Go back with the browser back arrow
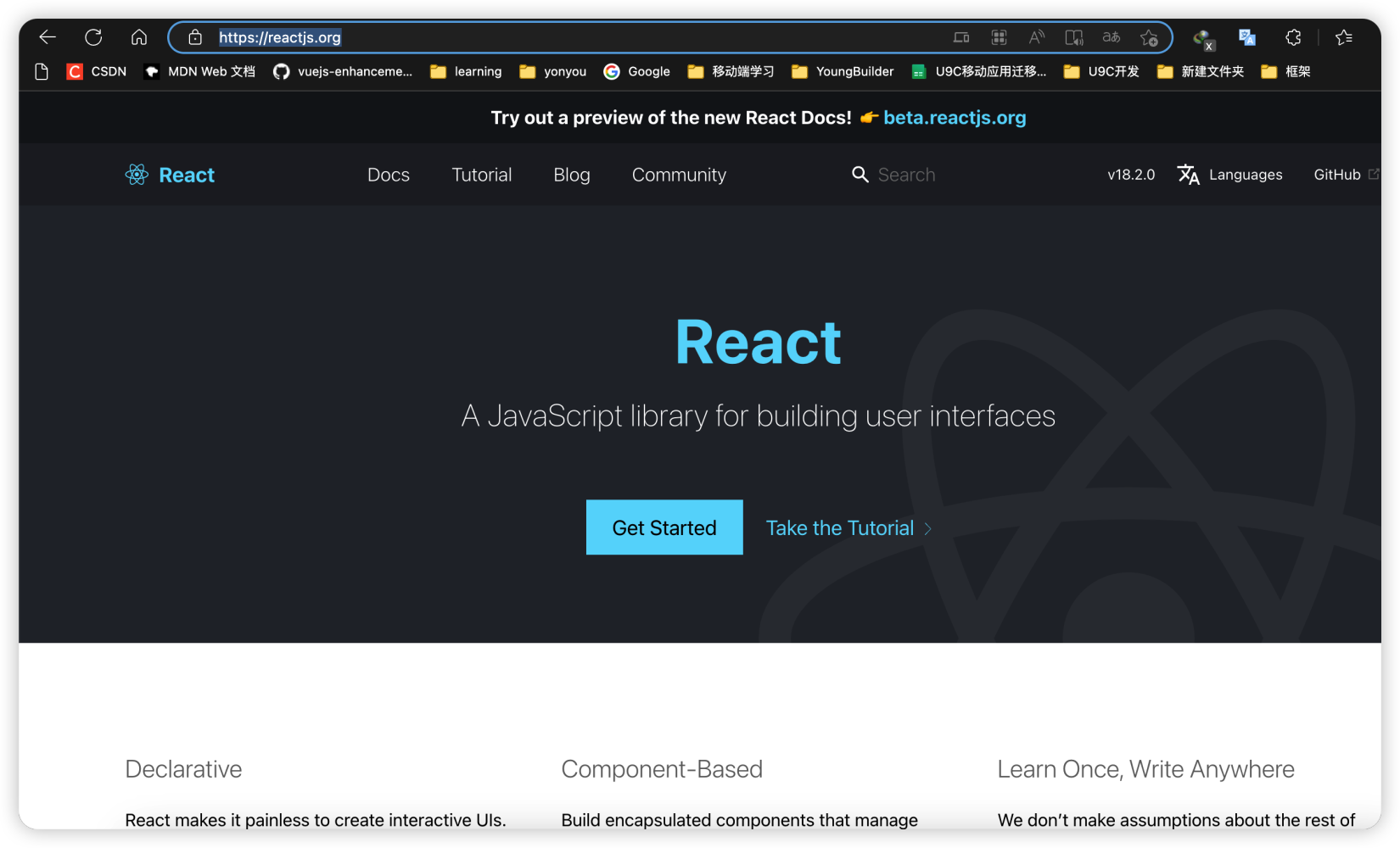Image resolution: width=1400 pixels, height=848 pixels. click(48, 37)
